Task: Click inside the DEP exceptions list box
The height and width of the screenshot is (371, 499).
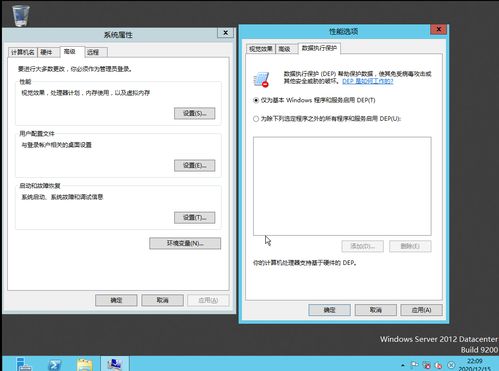Action: 342,186
